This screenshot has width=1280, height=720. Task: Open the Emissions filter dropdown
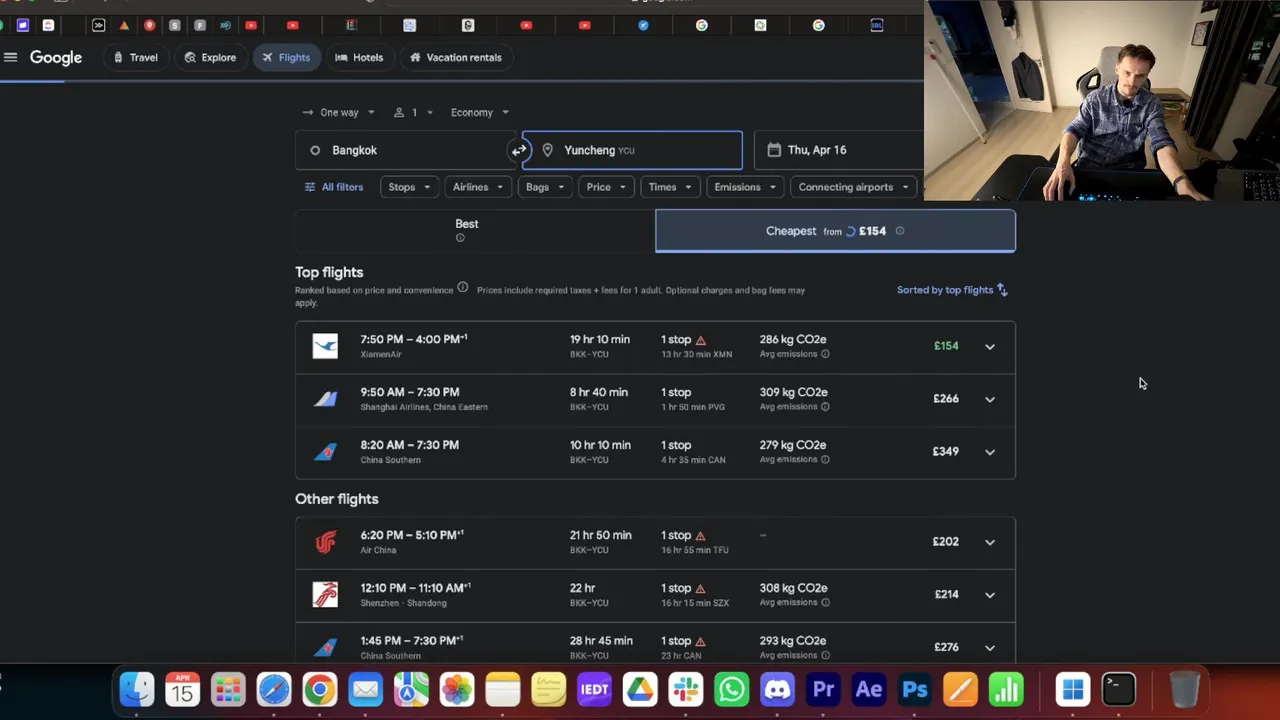745,187
